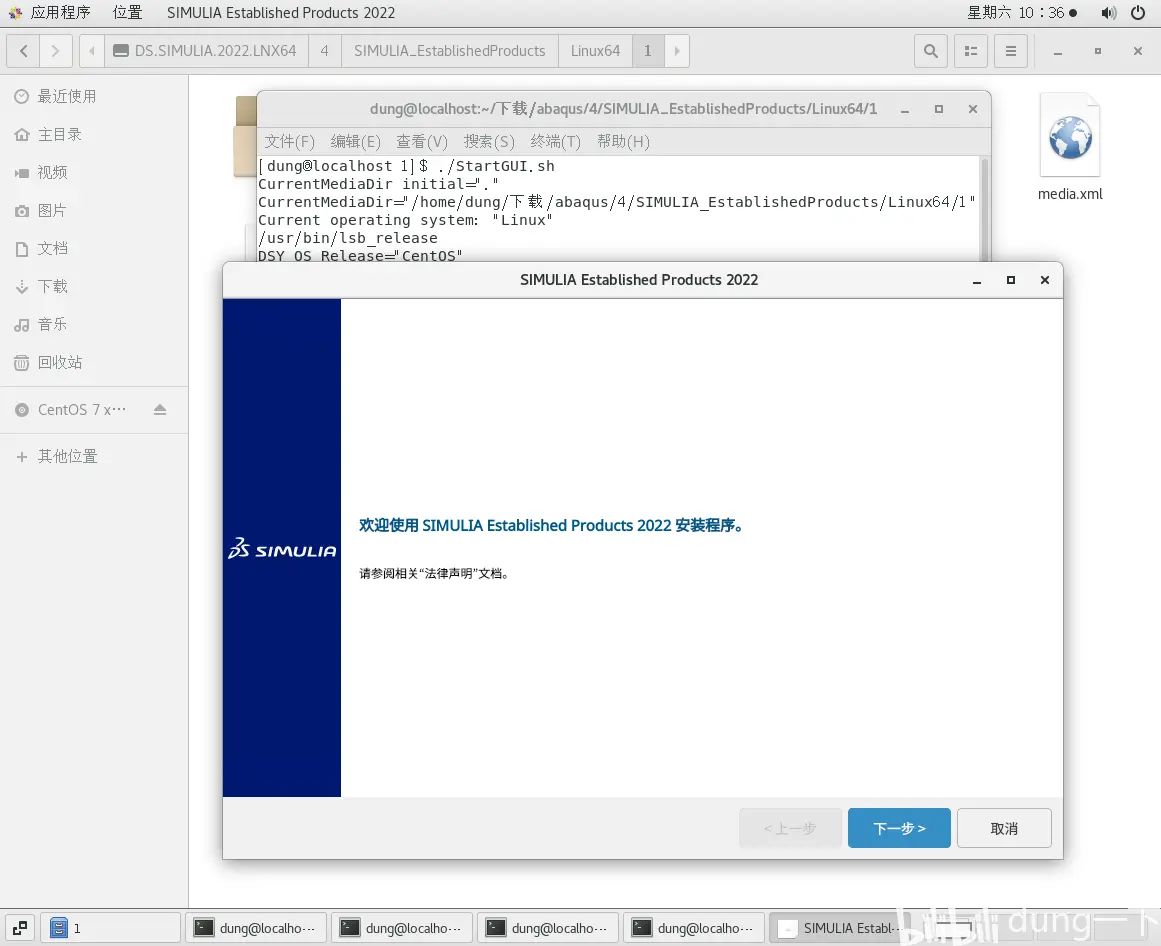
Task: Minimize the file manager window
Action: pos(1058,51)
